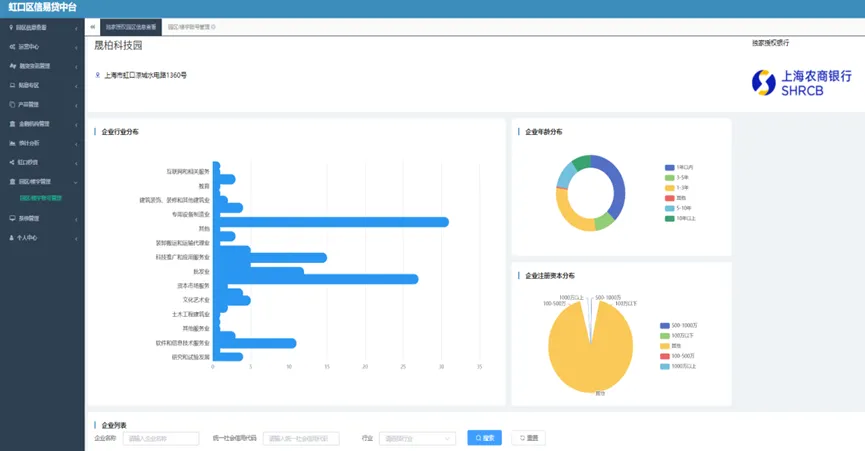Click the gears icon for 运营中心
Viewport: 865px width, 451px height.
pos(12,47)
